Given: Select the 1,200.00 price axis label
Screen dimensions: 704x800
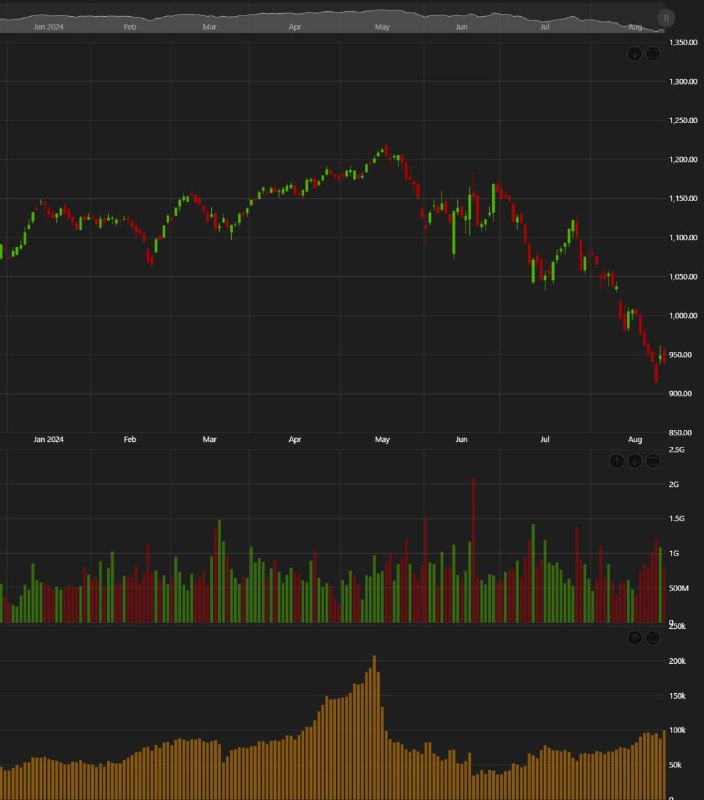Looking at the screenshot, I should tap(683, 160).
